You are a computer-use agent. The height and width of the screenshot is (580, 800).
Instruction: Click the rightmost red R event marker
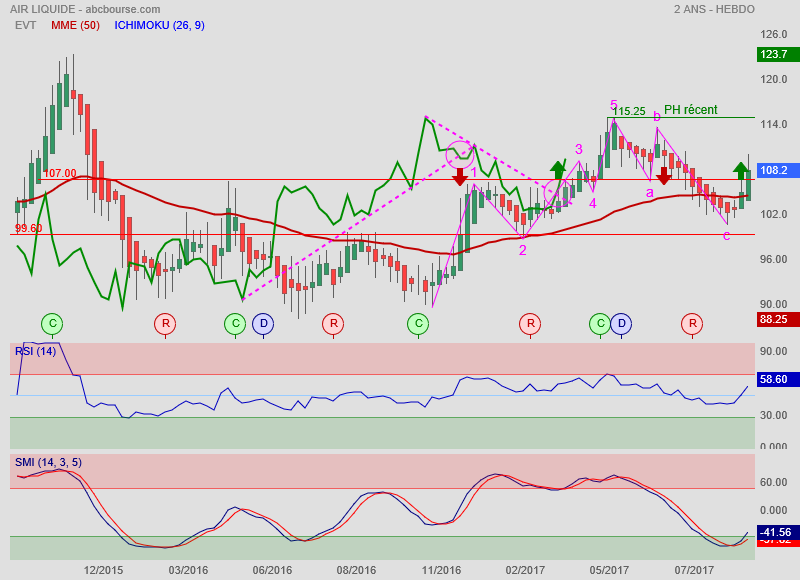pos(691,323)
